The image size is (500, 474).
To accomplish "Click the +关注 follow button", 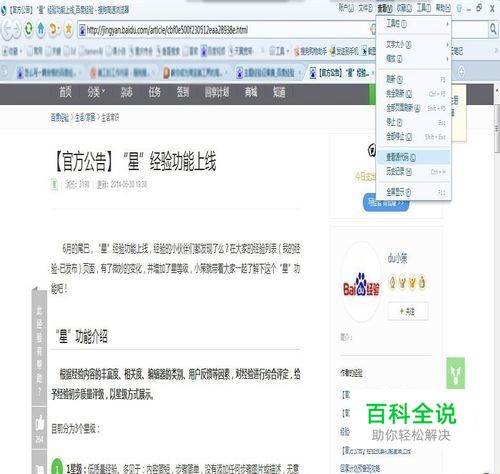I will [x=408, y=311].
